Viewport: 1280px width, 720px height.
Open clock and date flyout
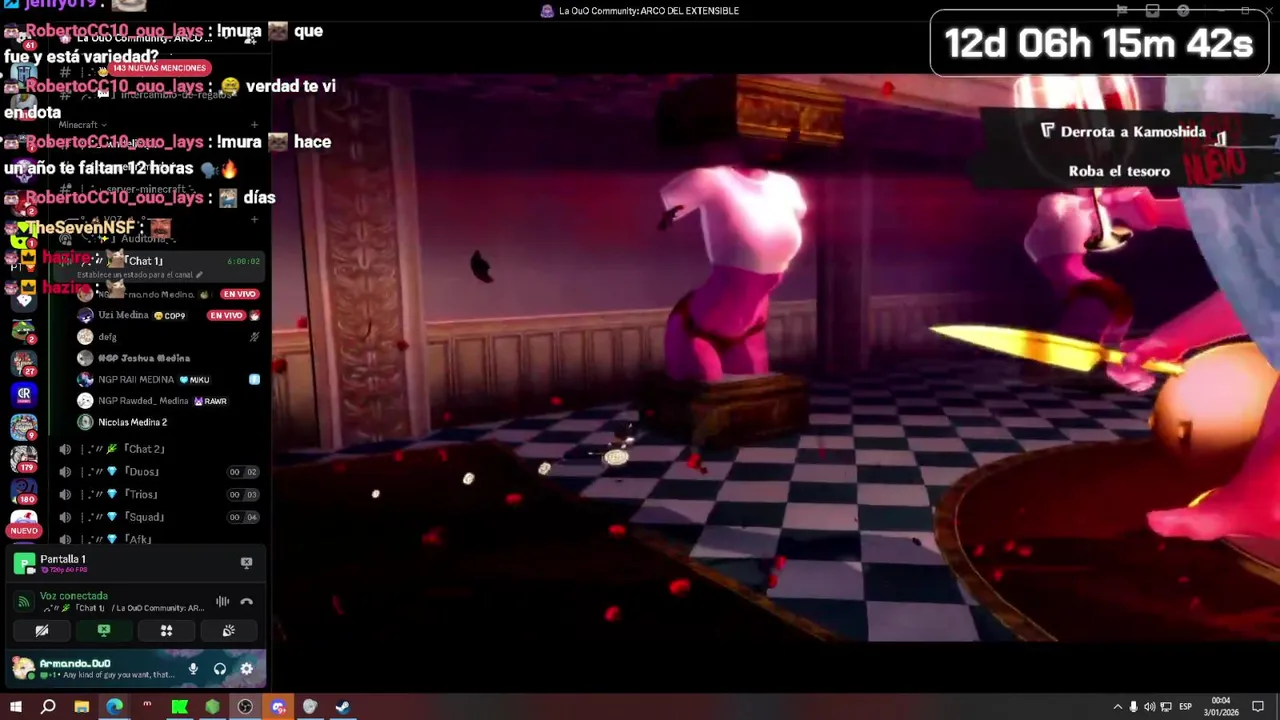click(x=1221, y=707)
